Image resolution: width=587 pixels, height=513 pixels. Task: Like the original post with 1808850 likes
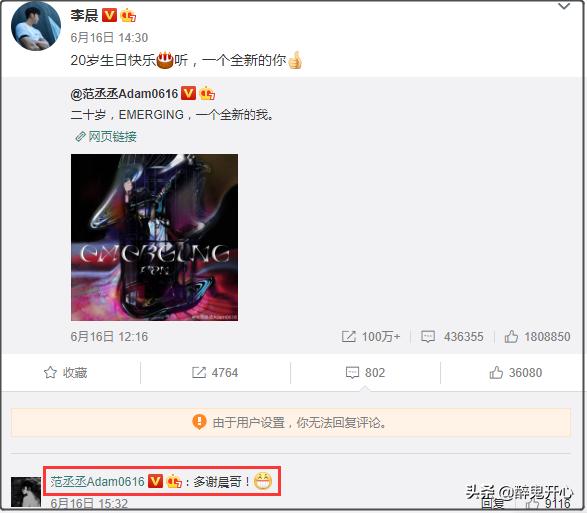537,336
